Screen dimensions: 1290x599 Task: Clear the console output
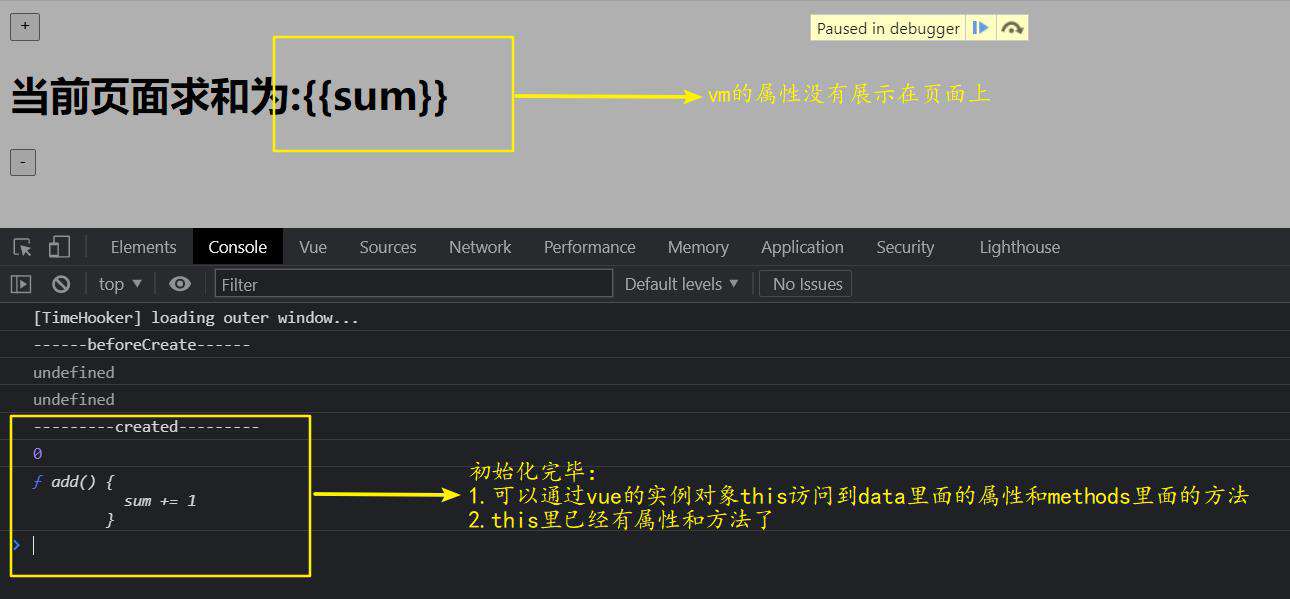[61, 284]
